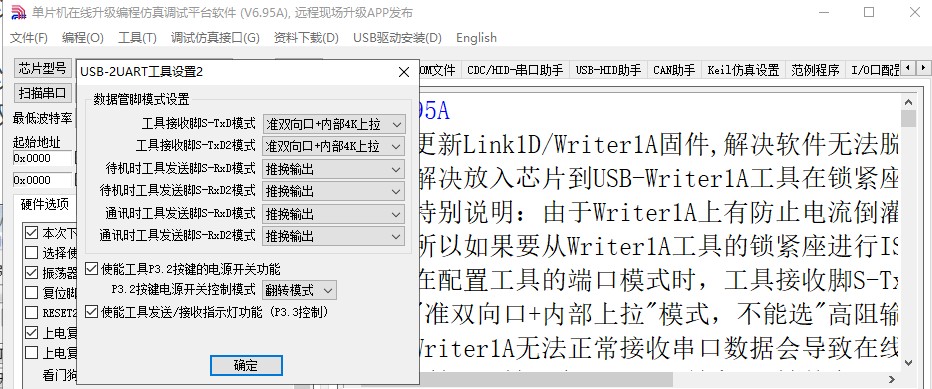Screen dimensions: 932x389
Task: Open the USB驱动安装(D) menu
Action: click(x=397, y=37)
